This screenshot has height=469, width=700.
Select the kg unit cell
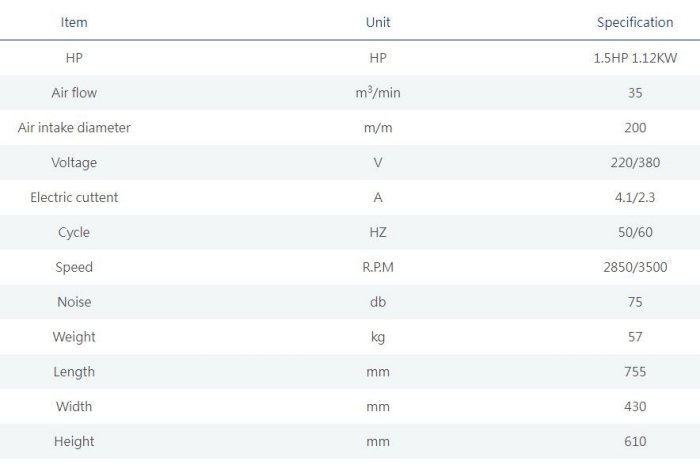(378, 337)
